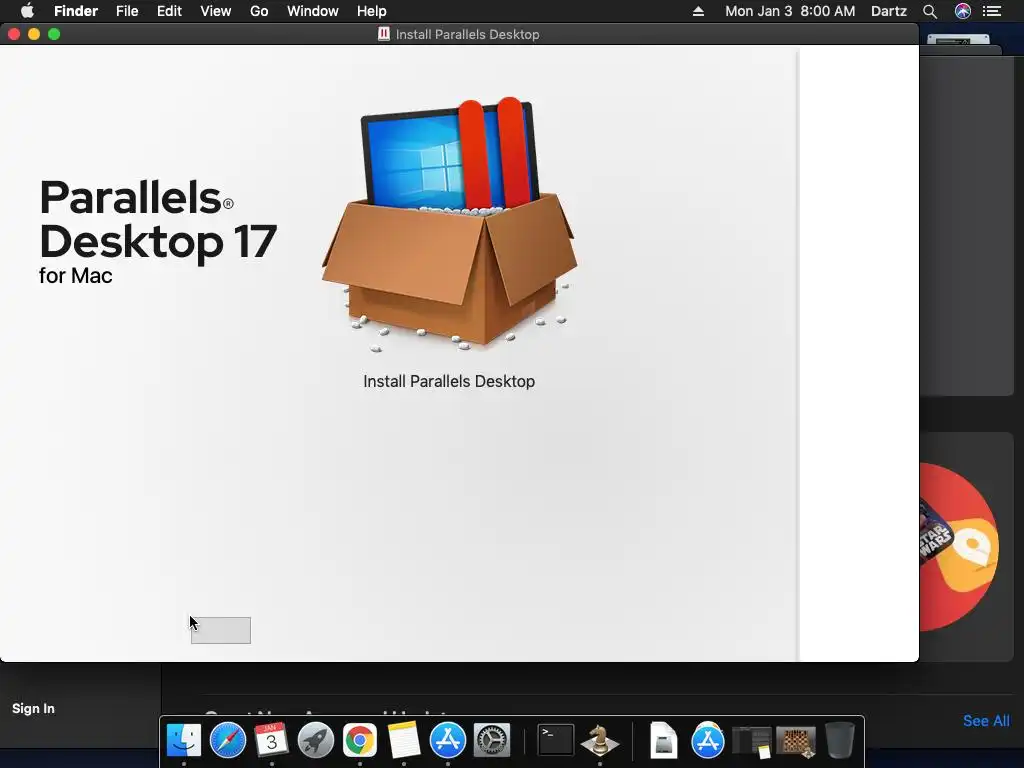This screenshot has width=1024, height=768.
Task: Open Chess knight icon in Dock
Action: pyautogui.click(x=600, y=740)
